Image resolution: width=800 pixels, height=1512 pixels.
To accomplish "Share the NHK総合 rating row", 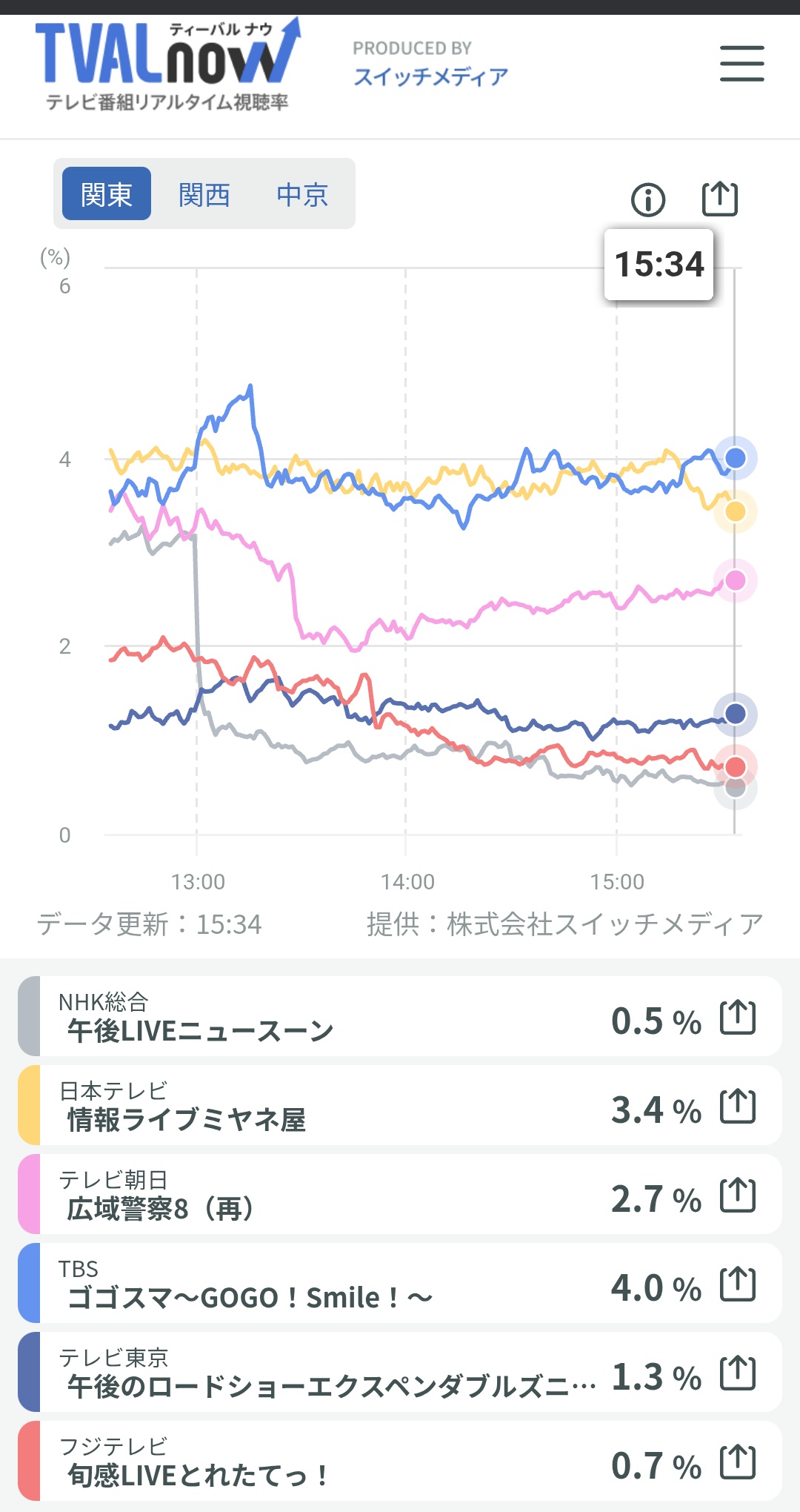I will pyautogui.click(x=738, y=1017).
